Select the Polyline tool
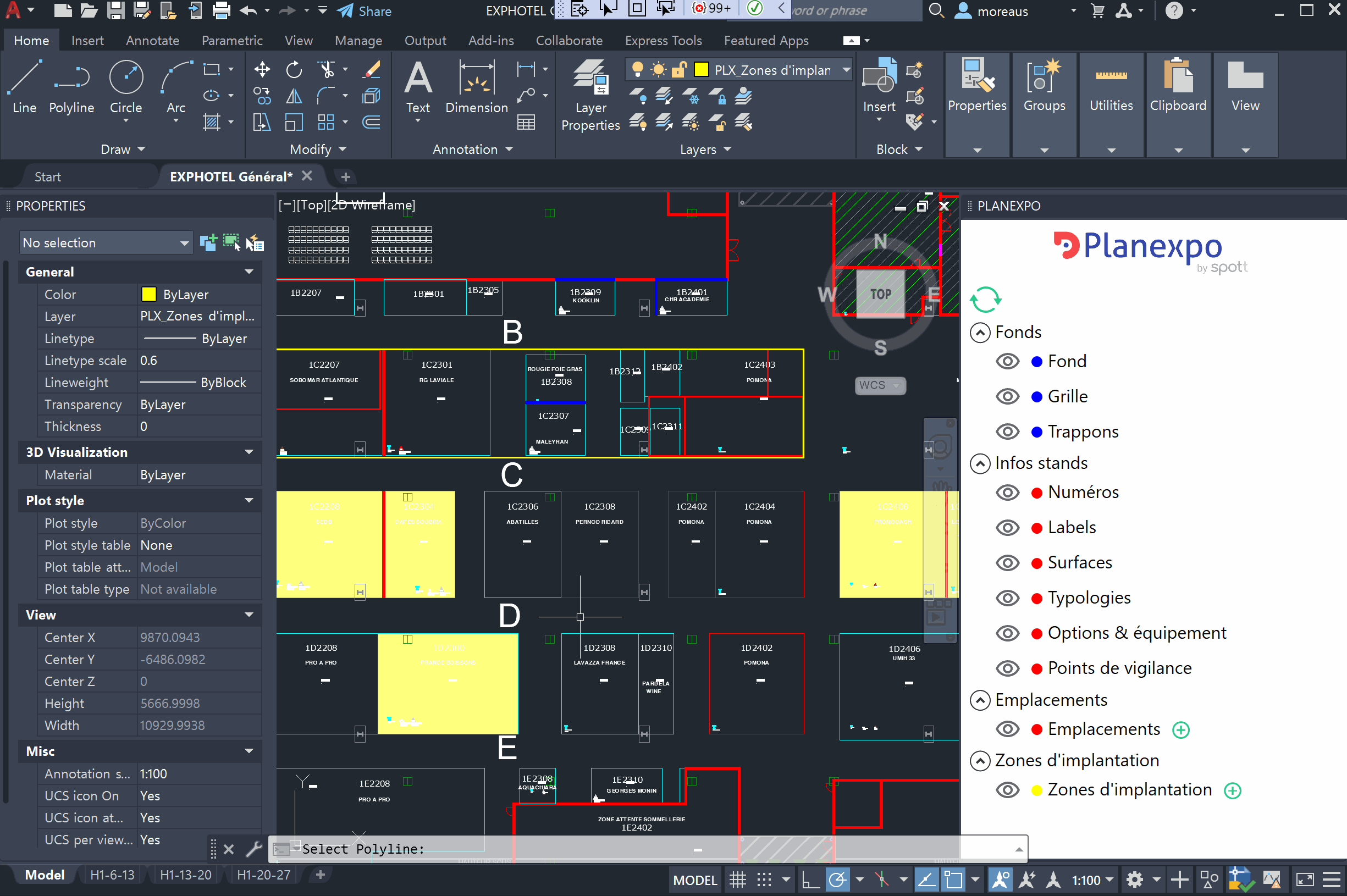This screenshot has width=1347, height=896. 71,86
